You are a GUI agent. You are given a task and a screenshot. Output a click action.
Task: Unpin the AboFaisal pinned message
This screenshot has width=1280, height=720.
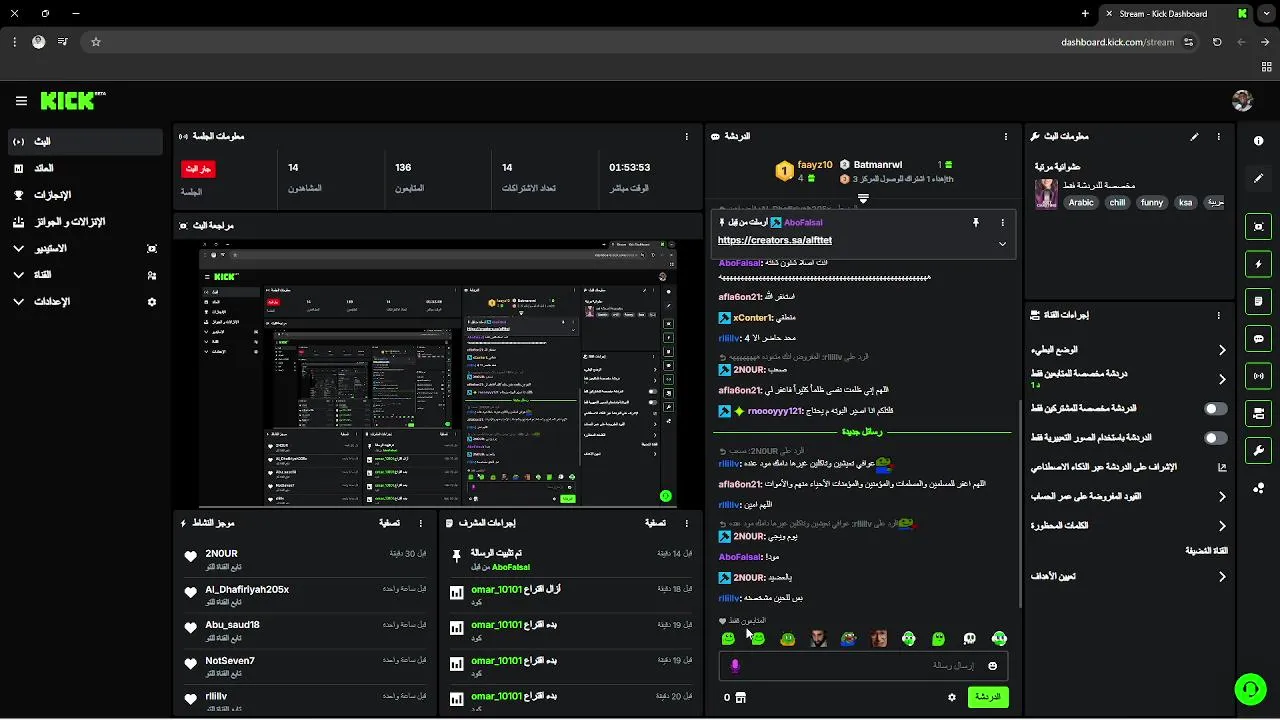coord(975,222)
